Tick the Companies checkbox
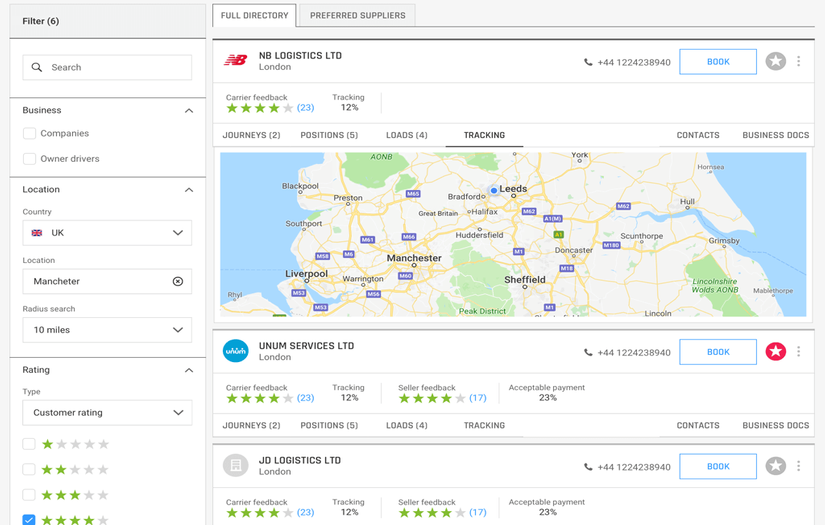825x525 pixels. [x=29, y=133]
